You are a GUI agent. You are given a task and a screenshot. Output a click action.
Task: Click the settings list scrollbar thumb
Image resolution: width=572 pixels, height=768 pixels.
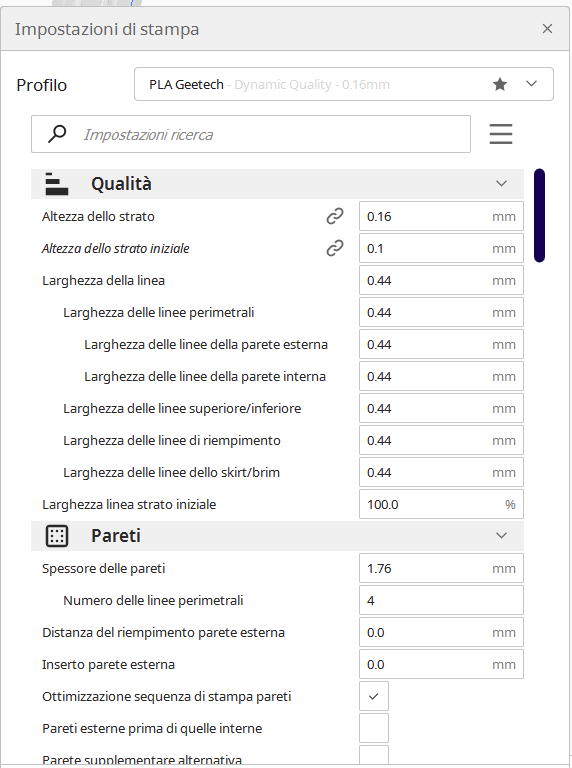tap(539, 216)
